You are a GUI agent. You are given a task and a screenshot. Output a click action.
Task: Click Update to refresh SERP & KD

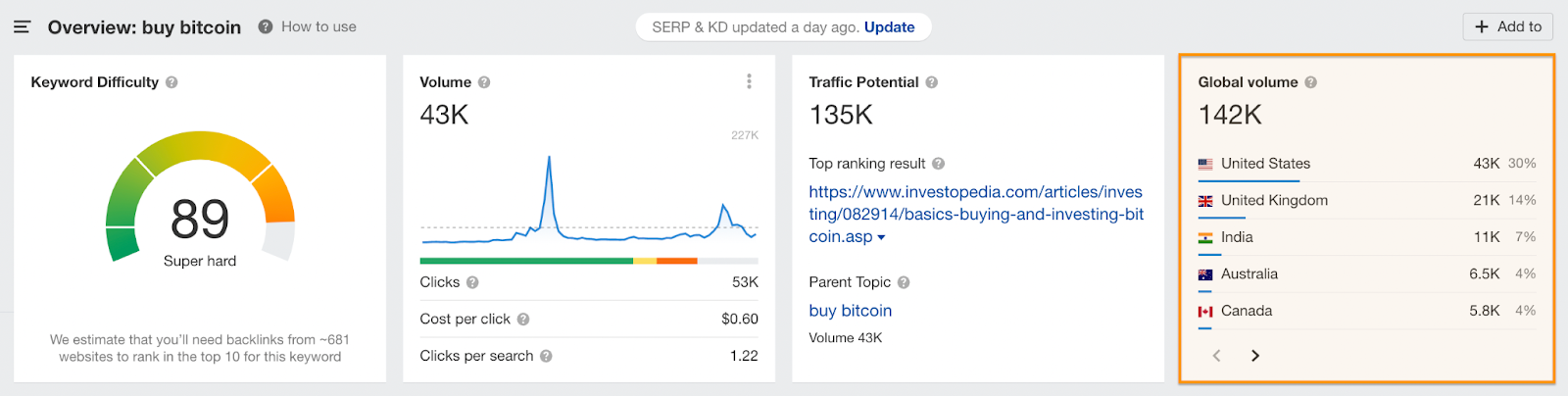[889, 27]
